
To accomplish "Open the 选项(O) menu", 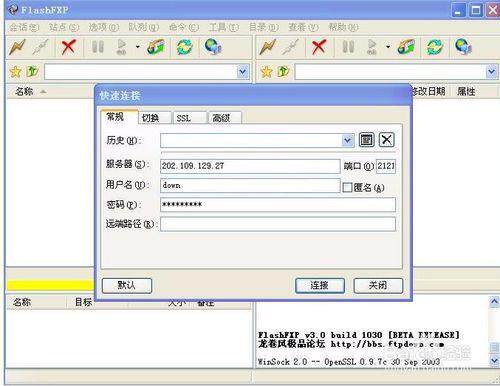I will click(104, 27).
